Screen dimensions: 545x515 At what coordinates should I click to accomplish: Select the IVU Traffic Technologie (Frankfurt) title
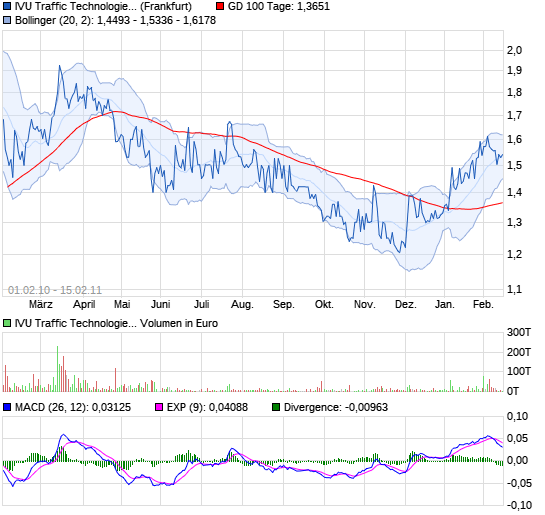[103, 7]
